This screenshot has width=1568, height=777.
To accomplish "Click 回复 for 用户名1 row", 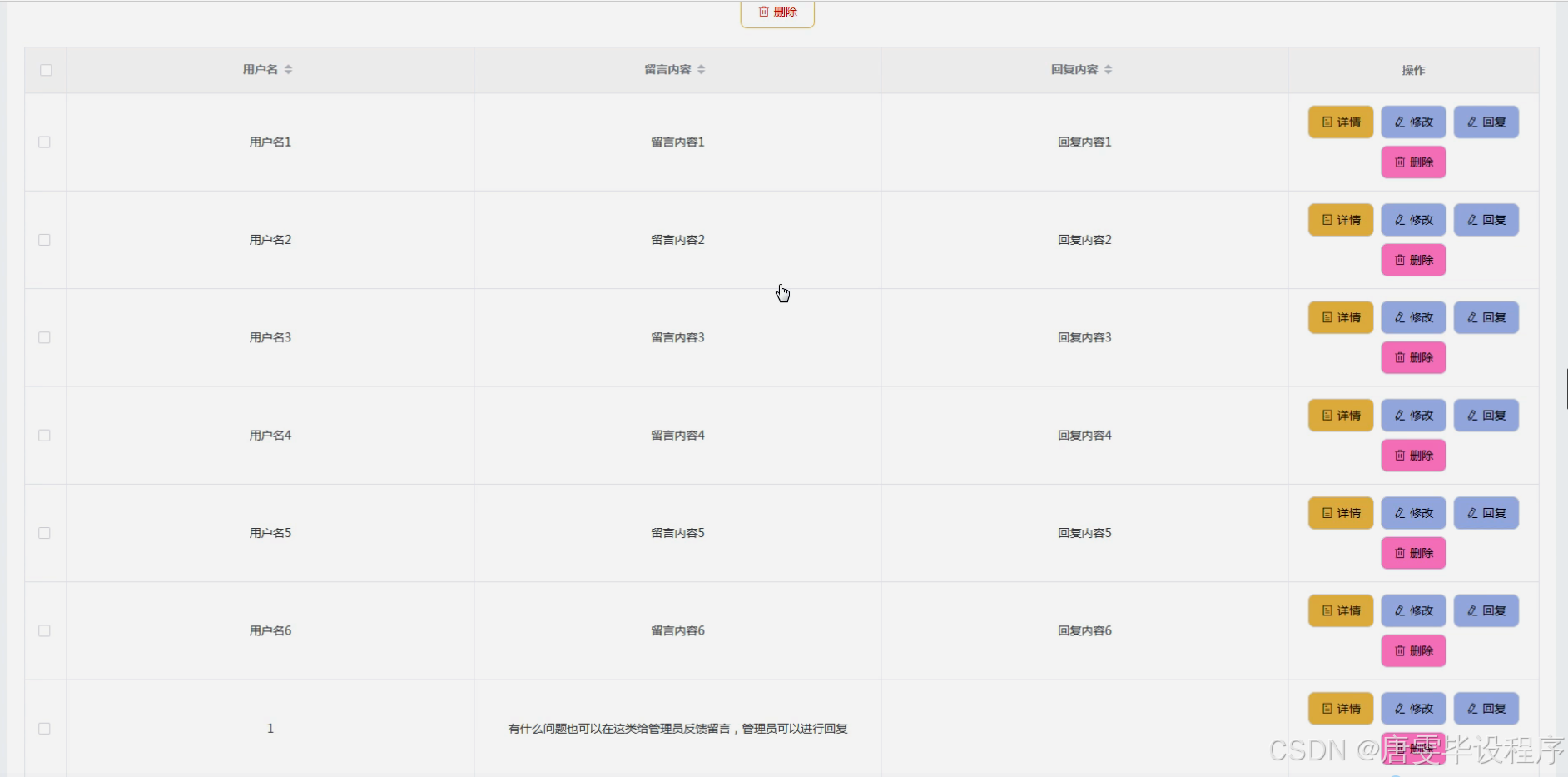I will pos(1486,122).
